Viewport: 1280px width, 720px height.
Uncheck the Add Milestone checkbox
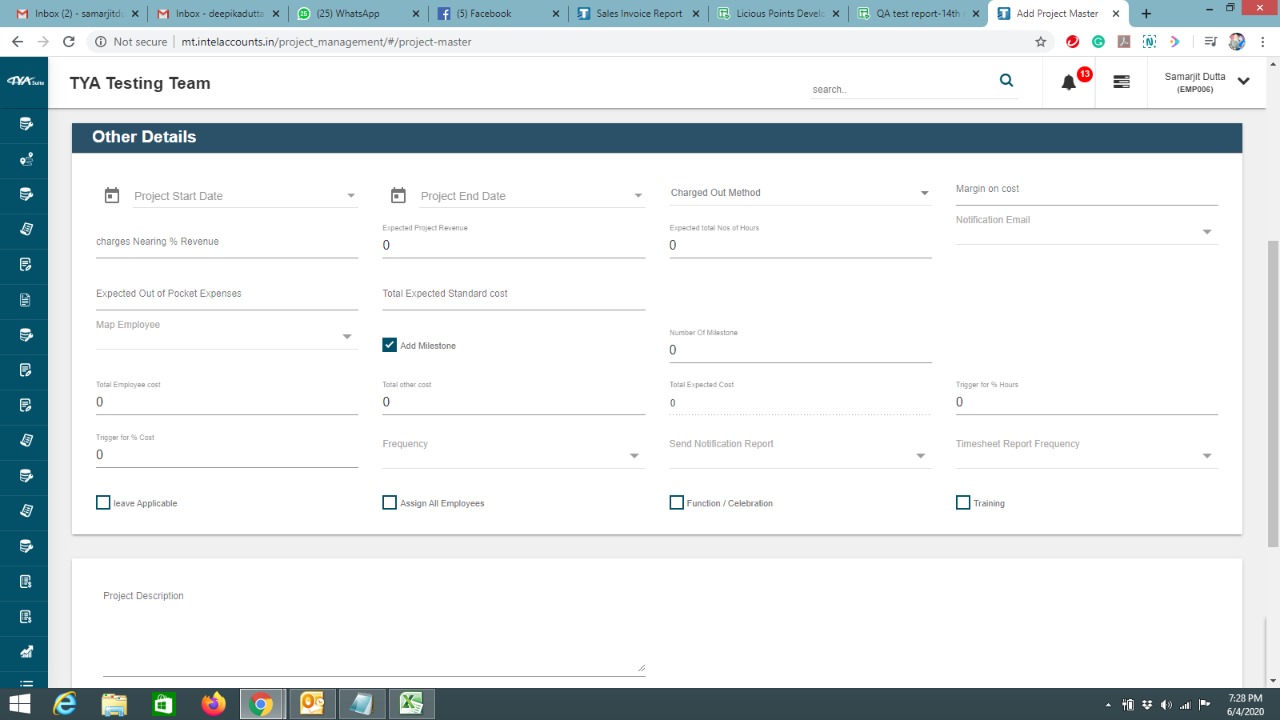(x=390, y=345)
